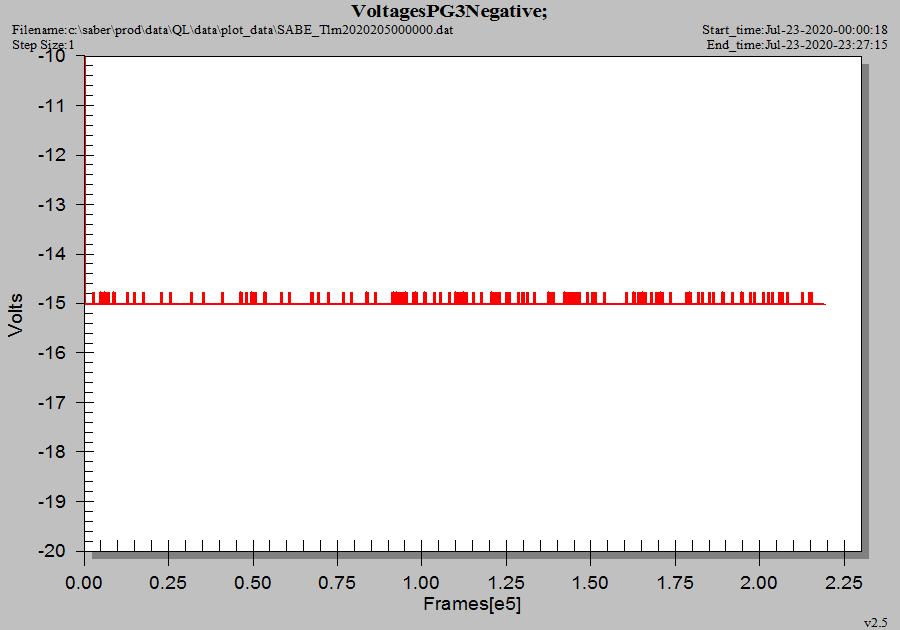Viewport: 900px width, 630px height.
Task: Click the -13 y-axis tick label
Action: [x=52, y=204]
